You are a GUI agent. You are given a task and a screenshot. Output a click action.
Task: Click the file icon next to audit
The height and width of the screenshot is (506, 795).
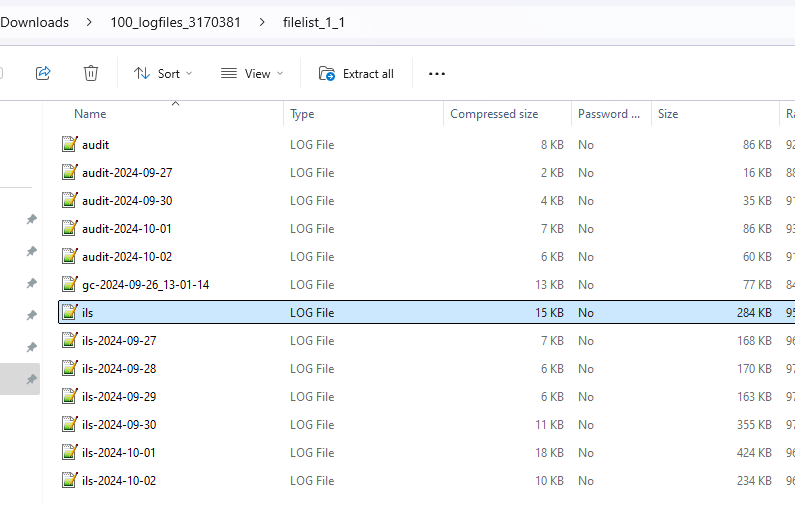coord(69,145)
